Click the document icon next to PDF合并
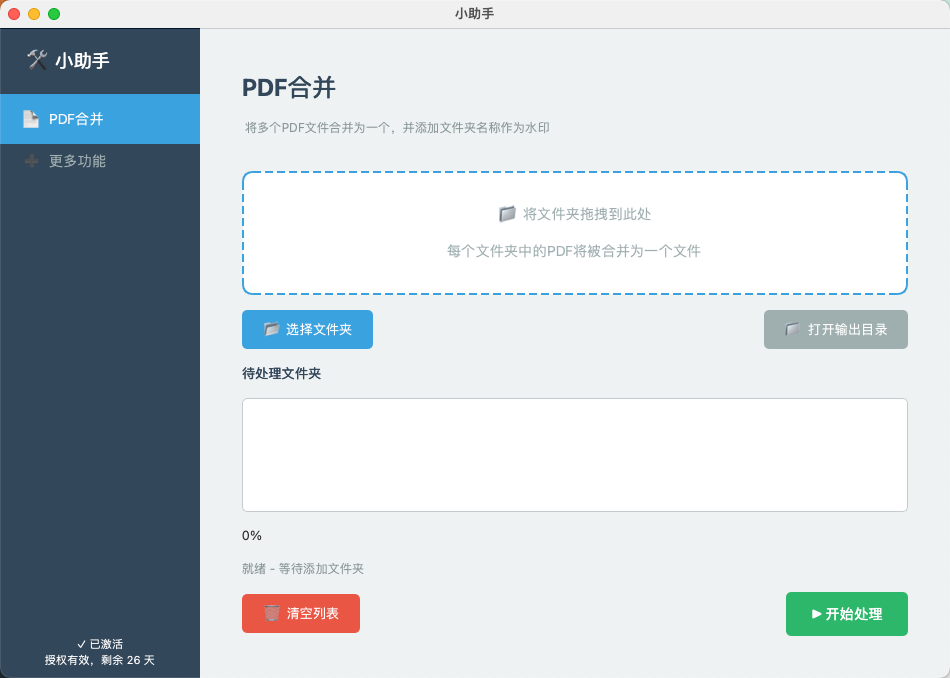Image resolution: width=950 pixels, height=678 pixels. pyautogui.click(x=30, y=119)
